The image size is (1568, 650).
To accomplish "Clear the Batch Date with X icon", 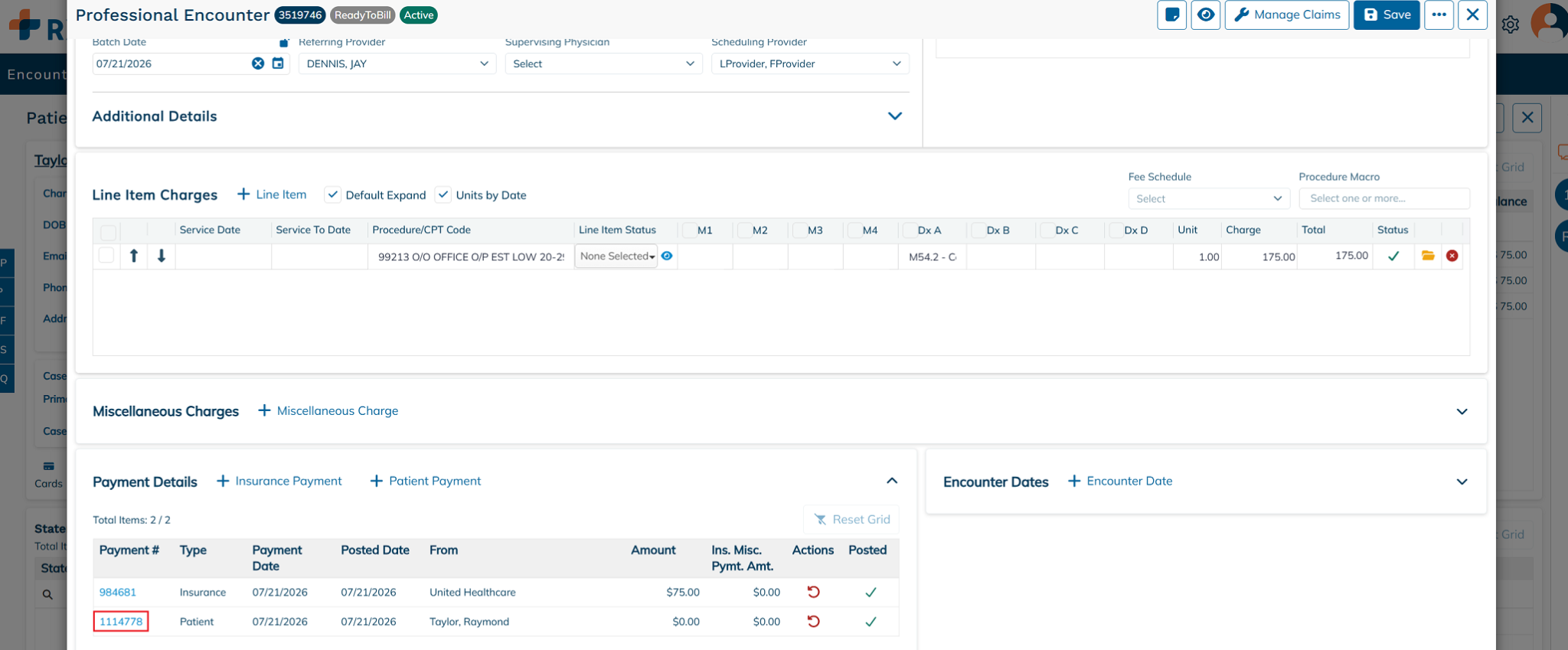I will [x=258, y=64].
